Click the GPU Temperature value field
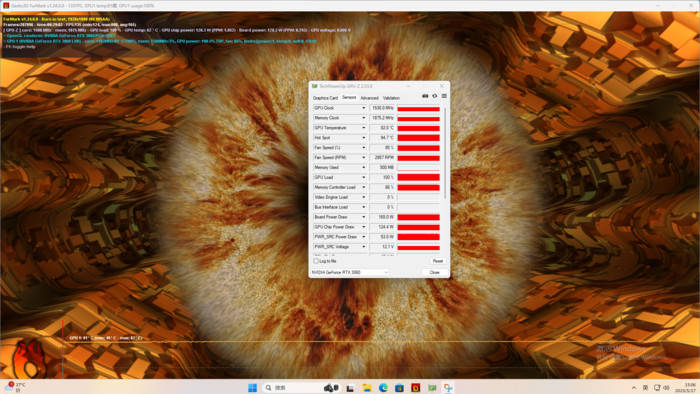 point(383,128)
